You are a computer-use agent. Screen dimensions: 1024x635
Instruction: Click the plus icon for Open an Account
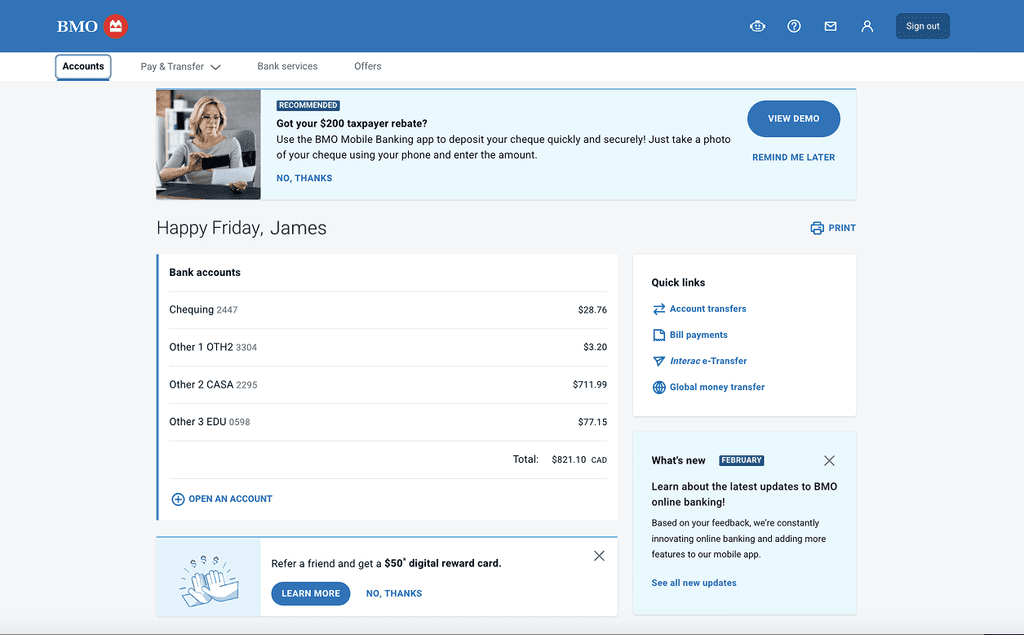178,499
